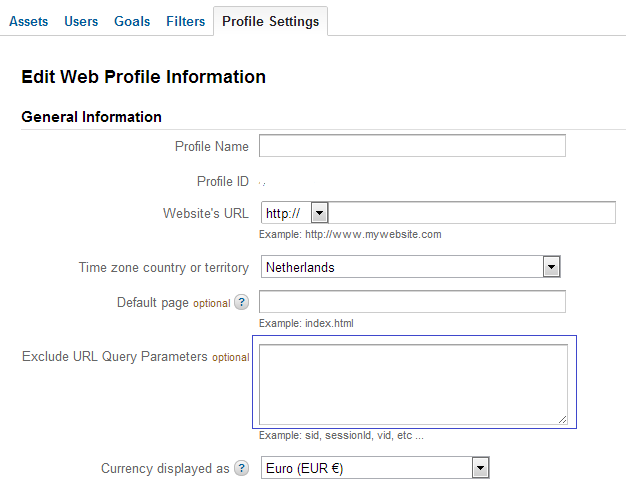Open the Netherlands time zone country dropdown
627x488 pixels.
(411, 267)
